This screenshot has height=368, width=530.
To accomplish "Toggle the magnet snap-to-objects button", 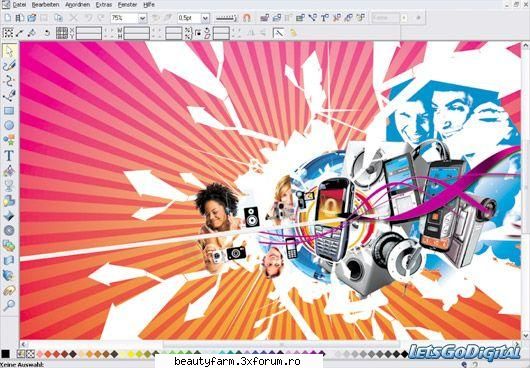I will click(247, 18).
